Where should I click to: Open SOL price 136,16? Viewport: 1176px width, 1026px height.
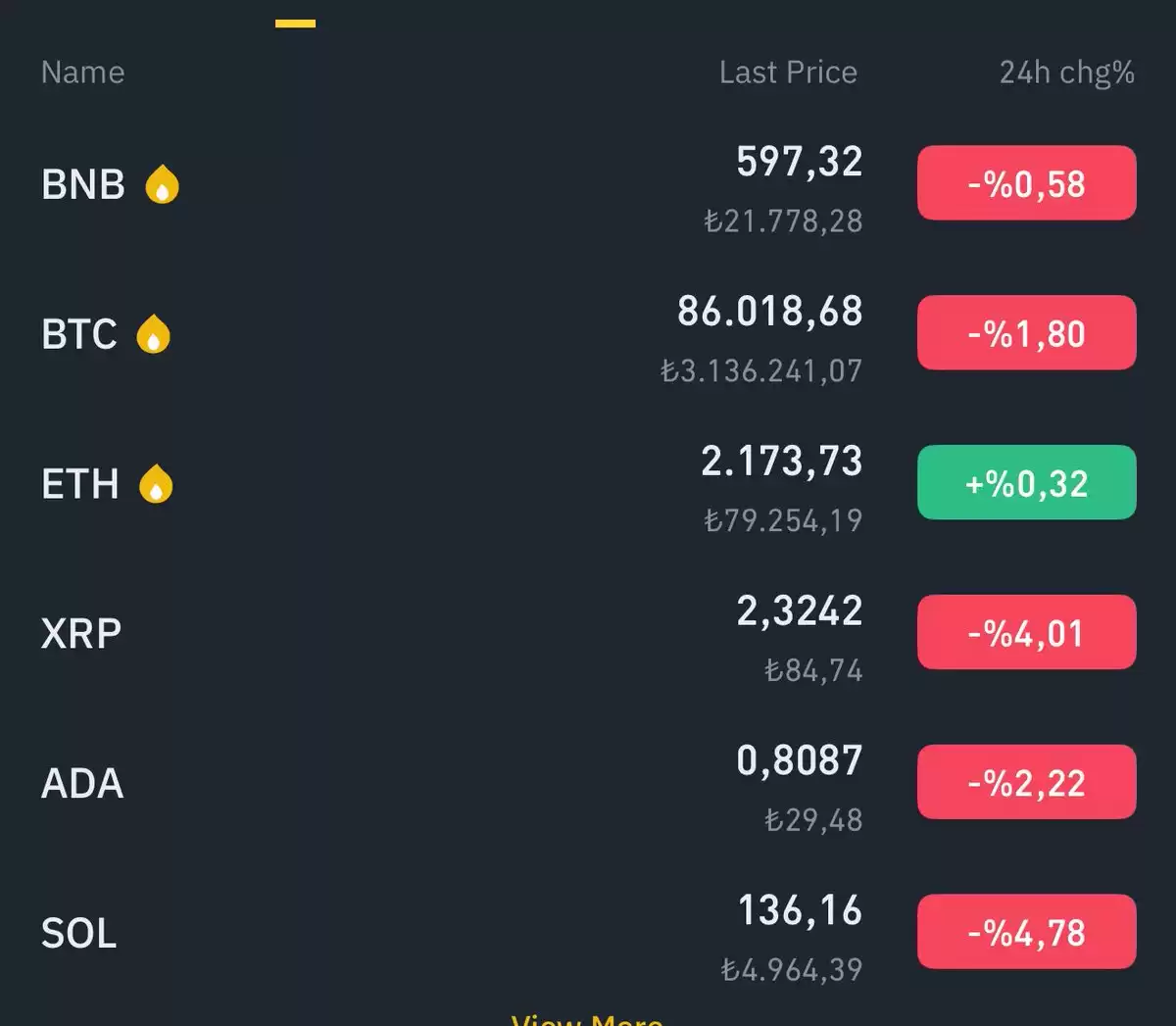[800, 910]
